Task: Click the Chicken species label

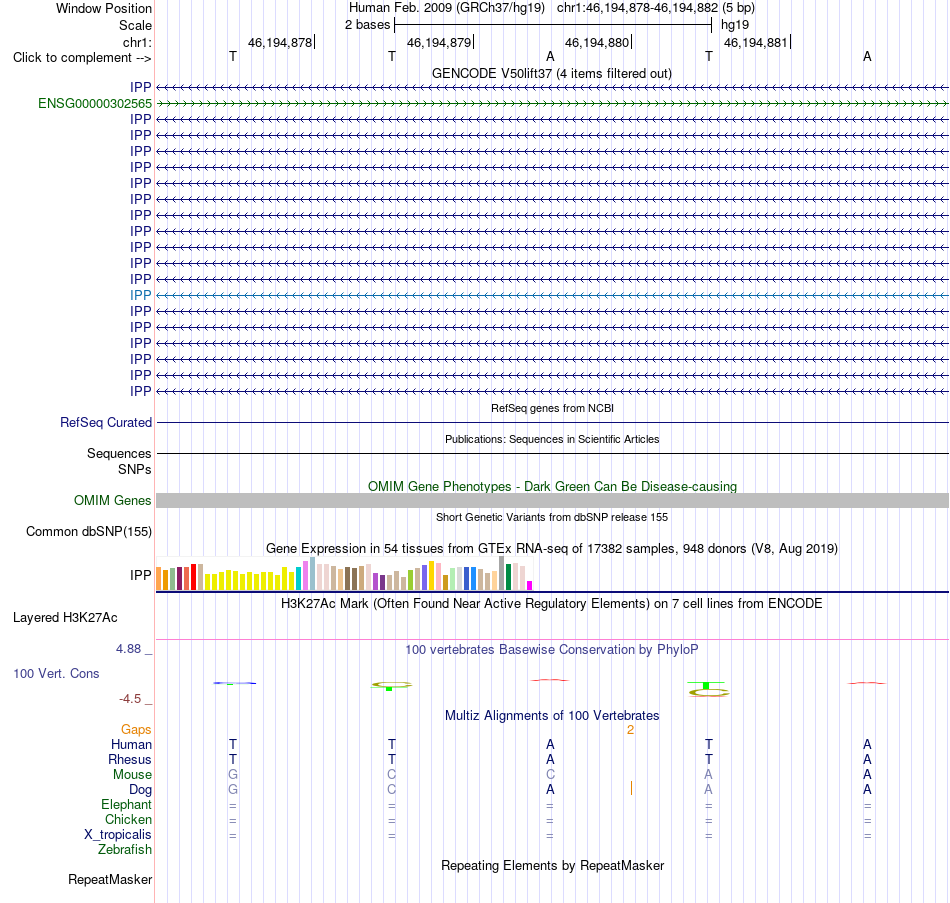Action: pos(128,820)
